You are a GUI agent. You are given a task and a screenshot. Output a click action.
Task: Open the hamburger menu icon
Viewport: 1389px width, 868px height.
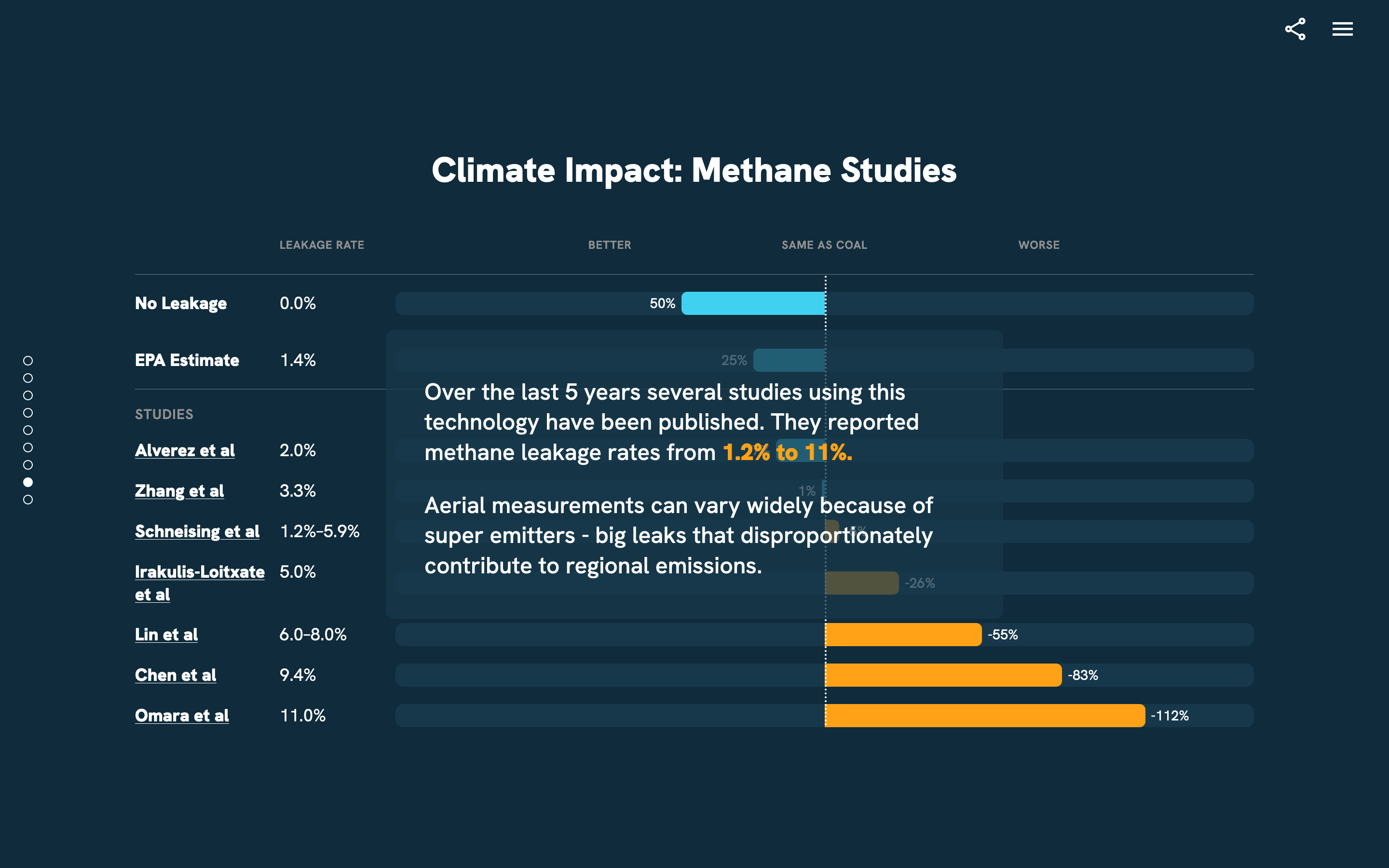pyautogui.click(x=1343, y=29)
